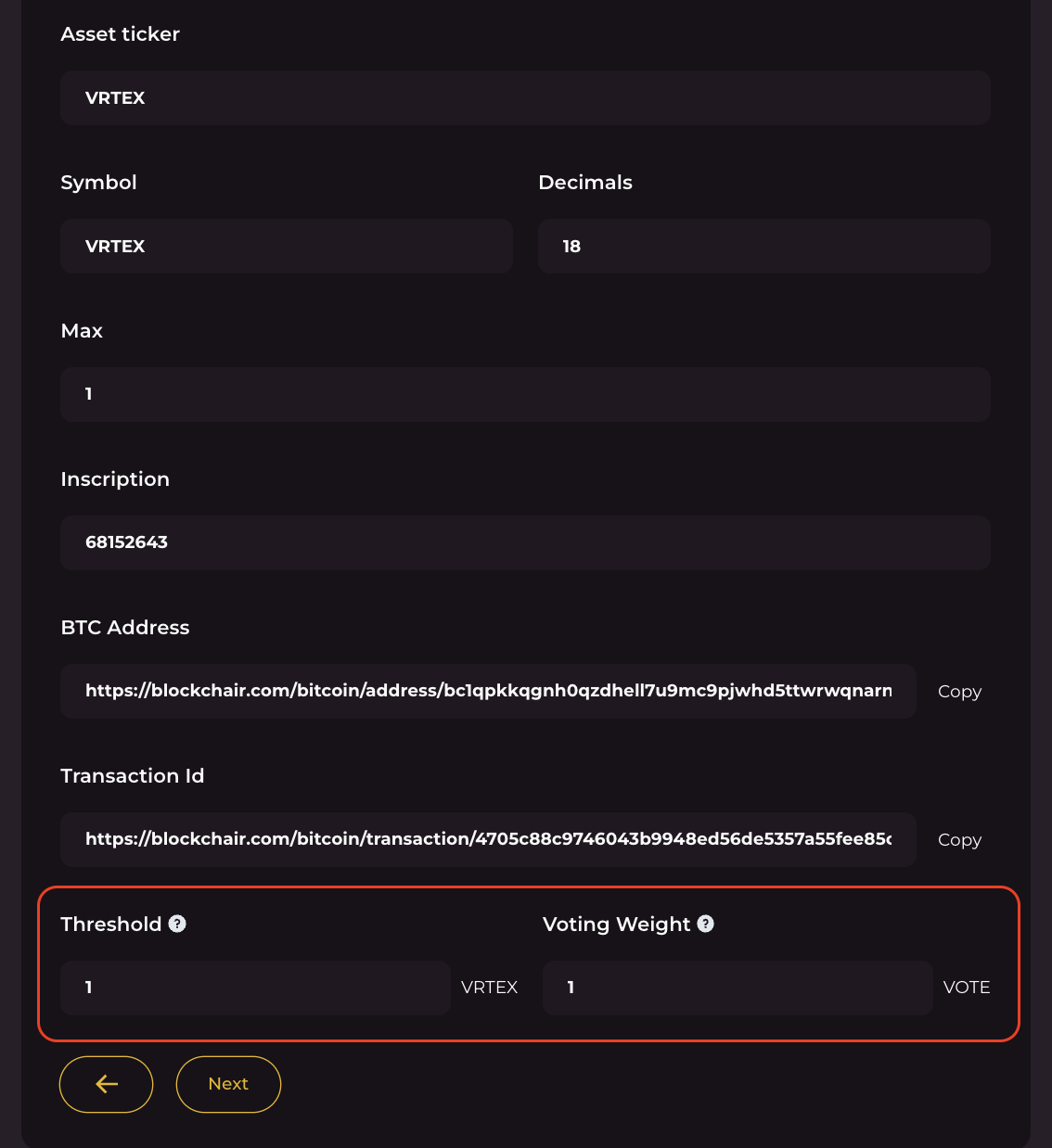The image size is (1052, 1148).
Task: Click the VRTEX unit label beside Threshold
Action: pos(489,988)
